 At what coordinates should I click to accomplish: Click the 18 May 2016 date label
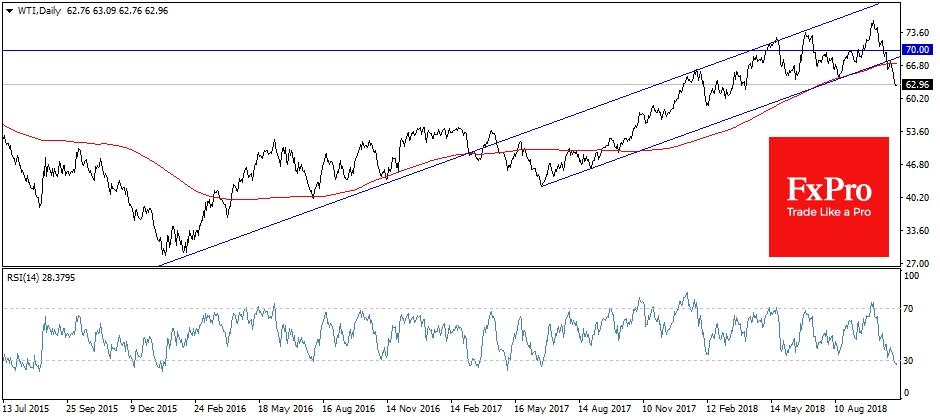[x=283, y=408]
